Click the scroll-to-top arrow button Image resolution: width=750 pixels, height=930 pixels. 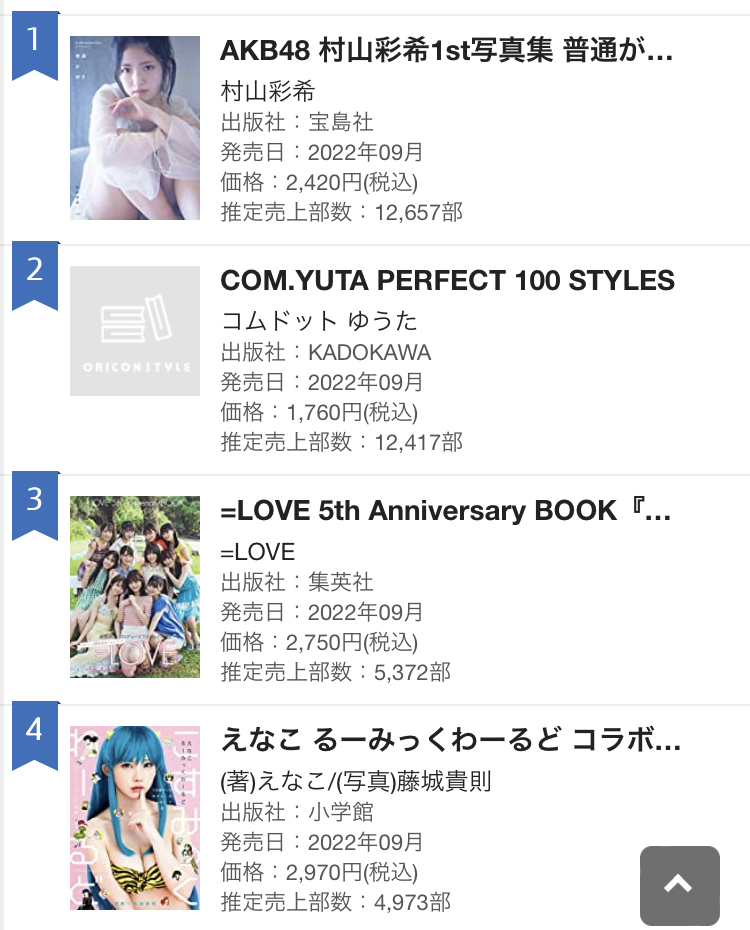[x=679, y=885]
